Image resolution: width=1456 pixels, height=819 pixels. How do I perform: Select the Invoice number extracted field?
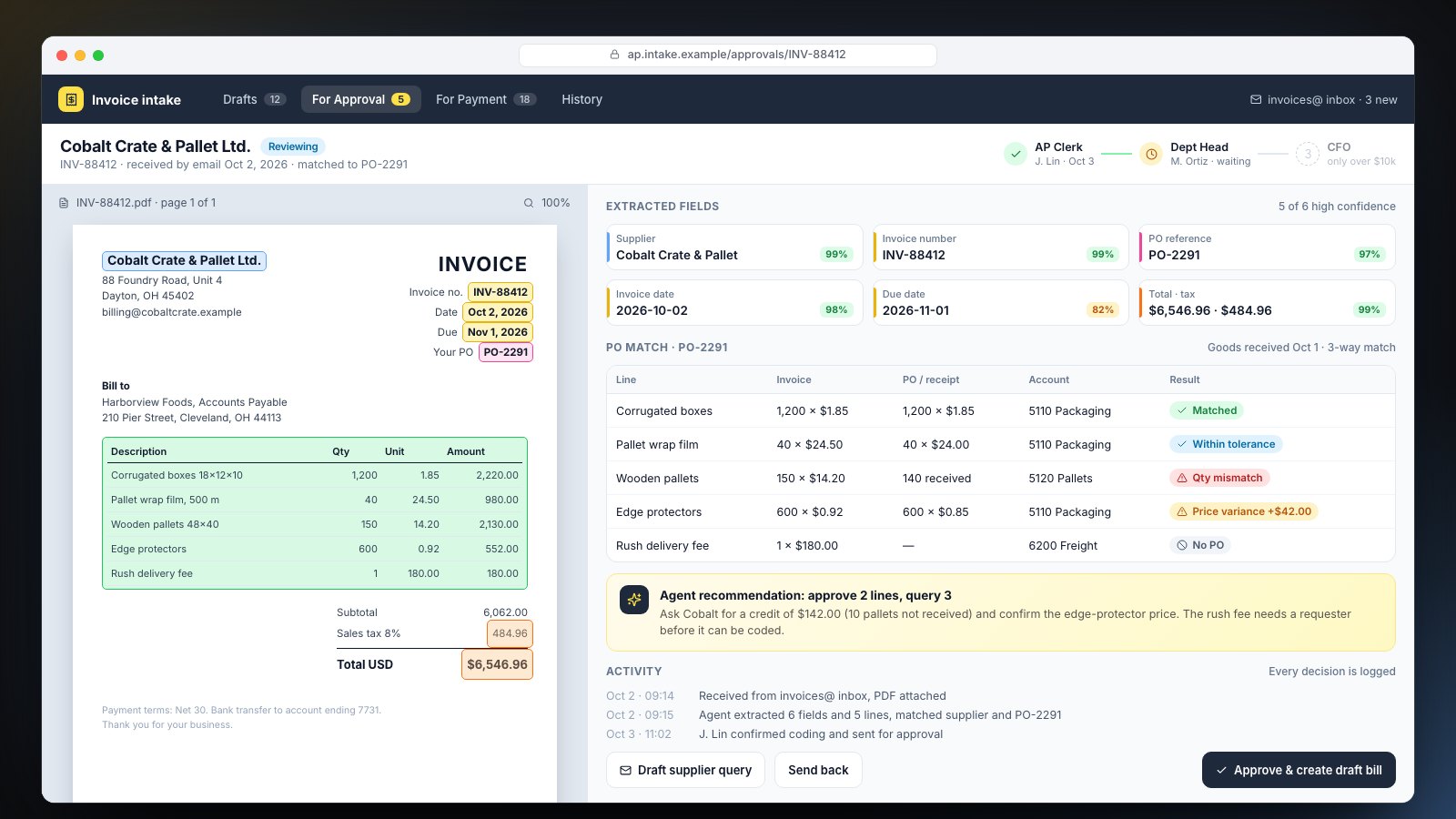1000,247
